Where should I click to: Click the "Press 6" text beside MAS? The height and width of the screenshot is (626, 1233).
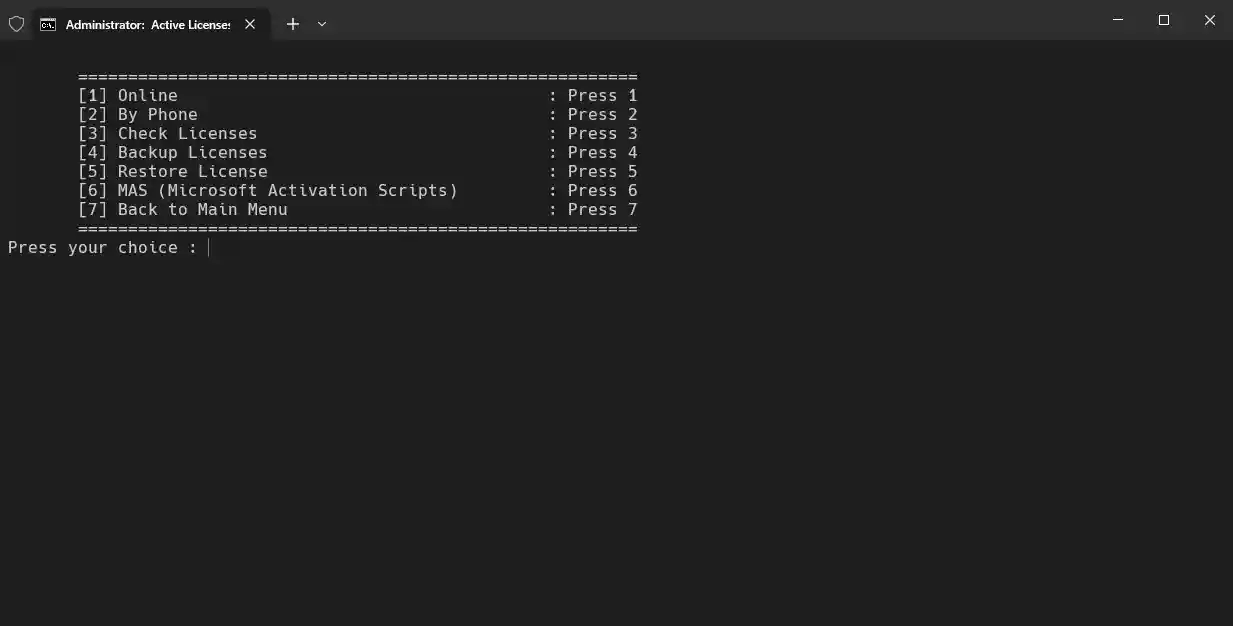click(602, 191)
